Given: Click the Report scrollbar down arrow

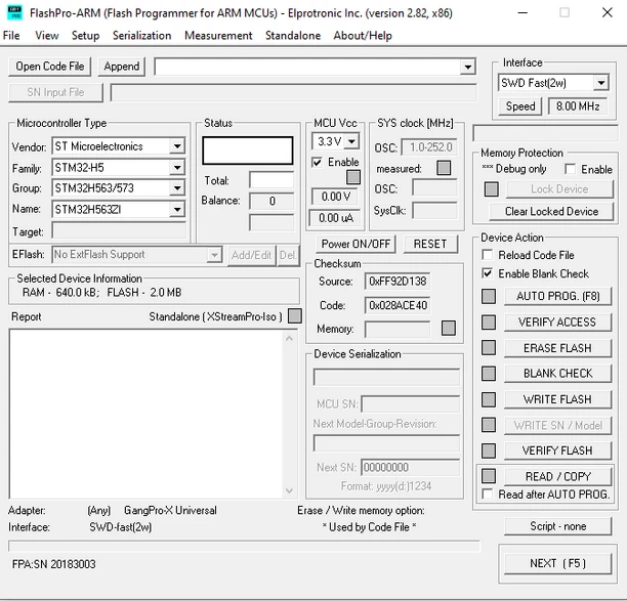Looking at the screenshot, I should (290, 491).
